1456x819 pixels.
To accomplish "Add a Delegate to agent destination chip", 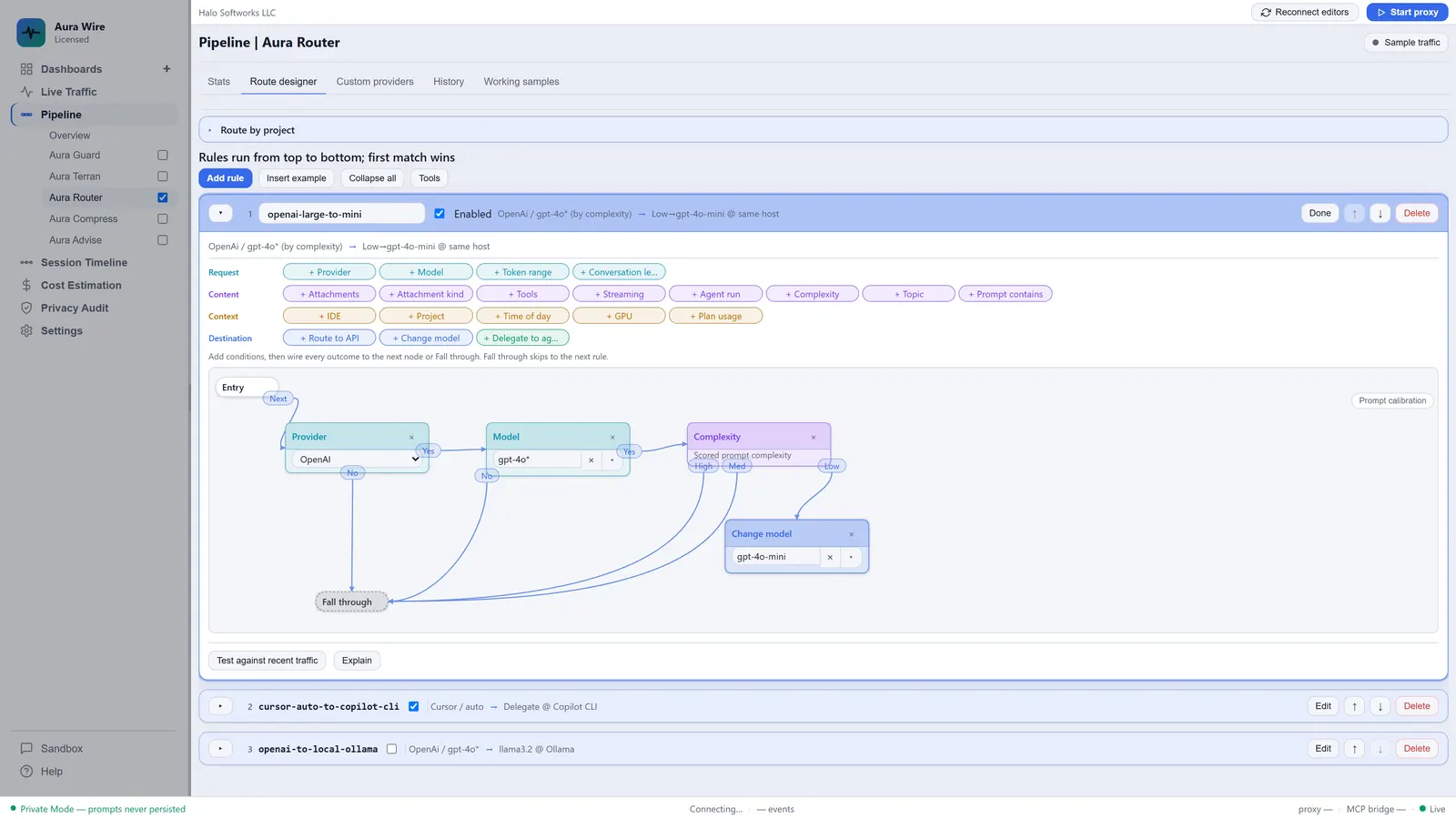I will pyautogui.click(x=522, y=339).
